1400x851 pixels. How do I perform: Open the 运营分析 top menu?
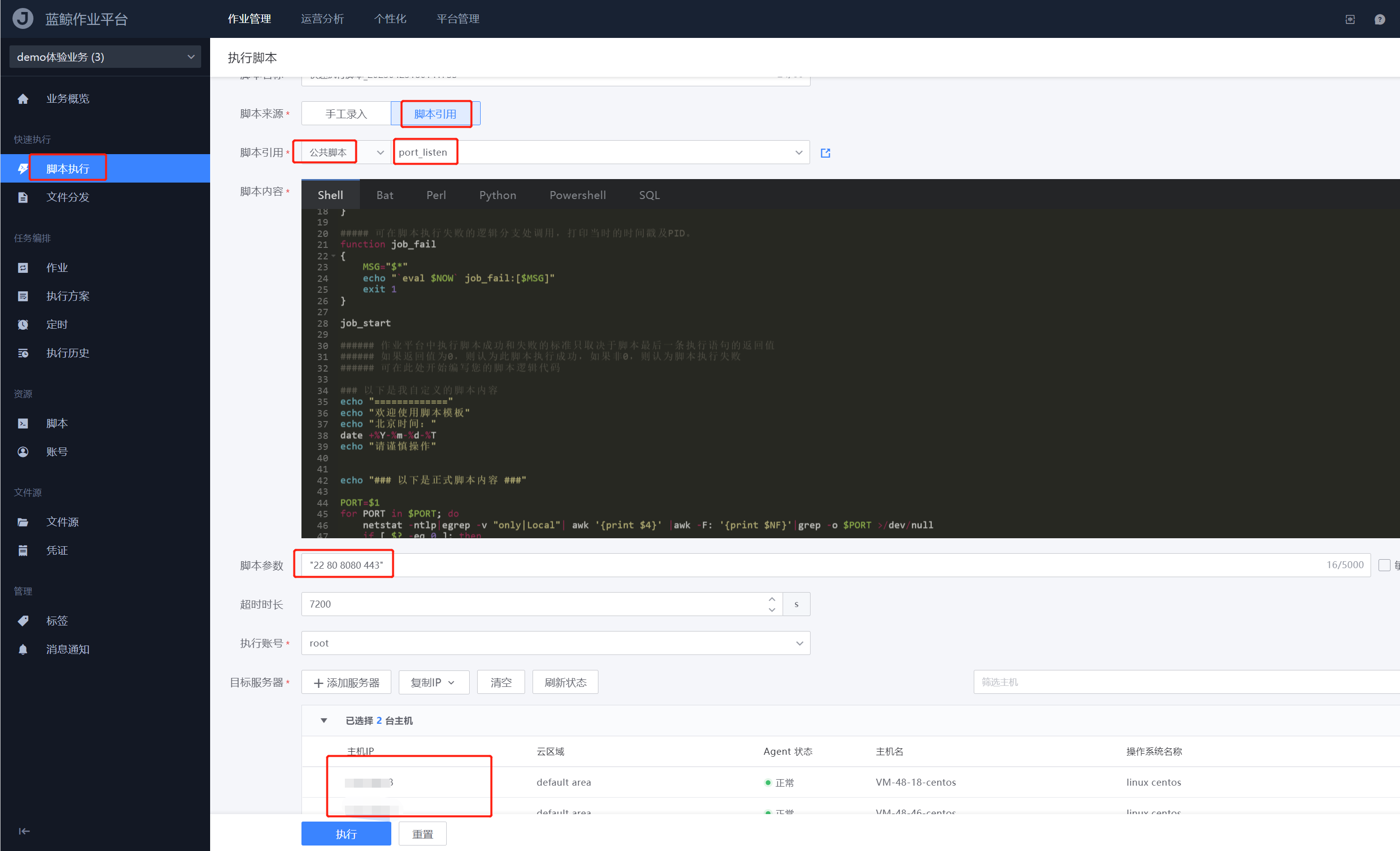click(322, 19)
